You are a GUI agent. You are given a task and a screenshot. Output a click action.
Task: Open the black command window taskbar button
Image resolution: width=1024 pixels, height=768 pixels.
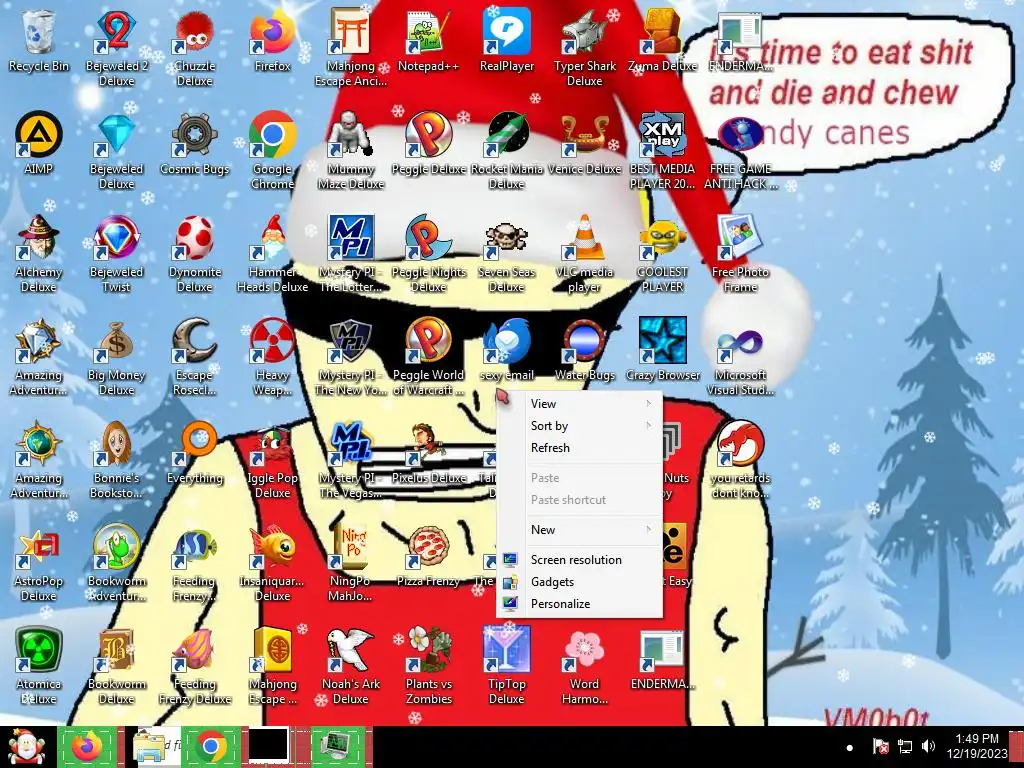[x=268, y=746]
